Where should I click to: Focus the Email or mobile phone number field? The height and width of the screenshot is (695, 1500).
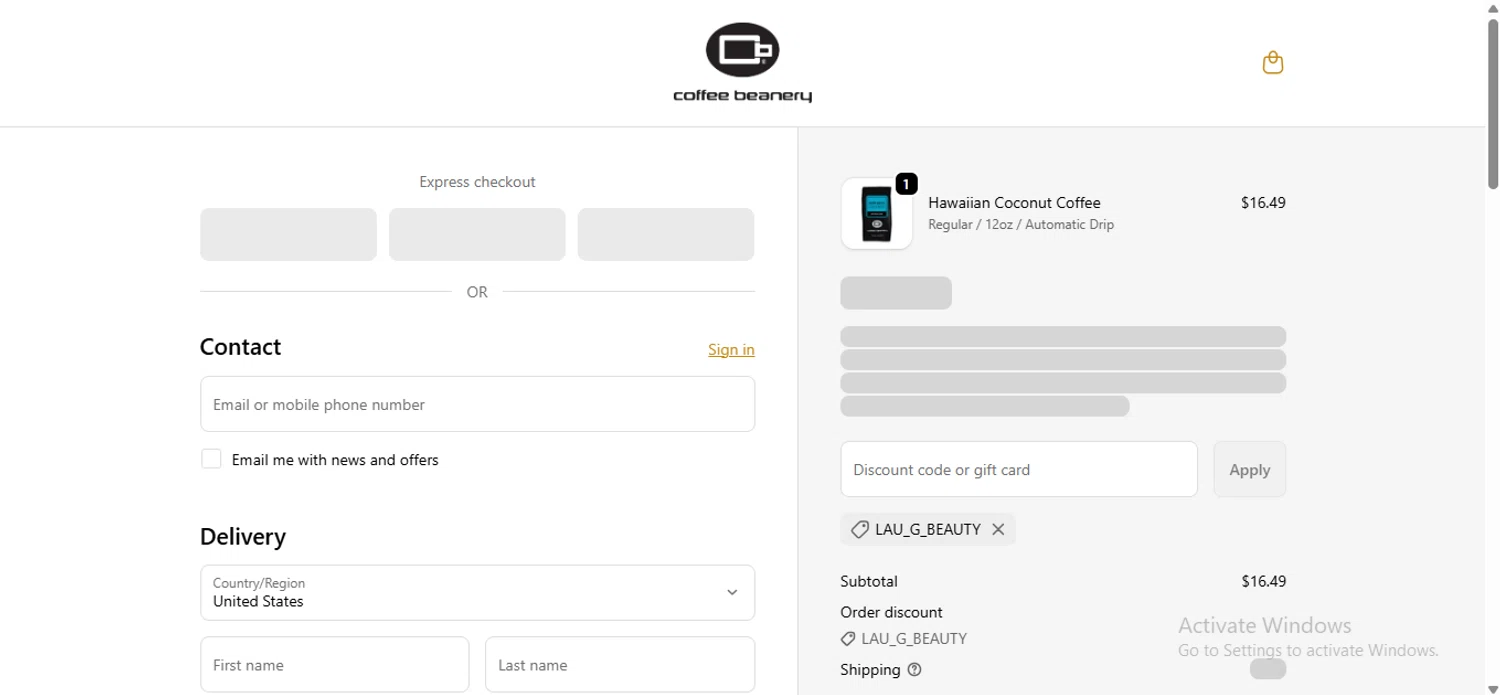[x=477, y=404]
